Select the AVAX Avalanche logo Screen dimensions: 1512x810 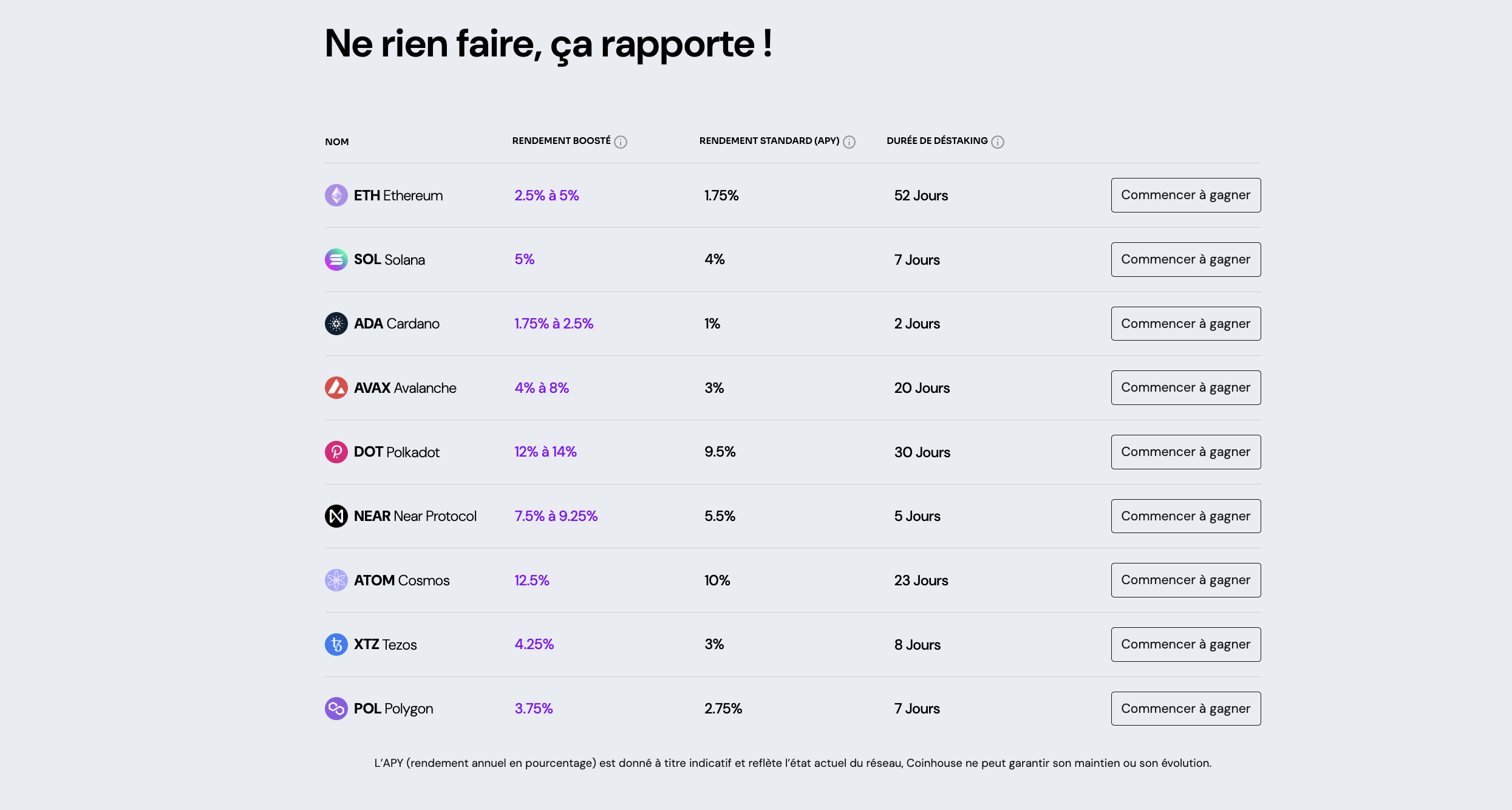pyautogui.click(x=336, y=387)
